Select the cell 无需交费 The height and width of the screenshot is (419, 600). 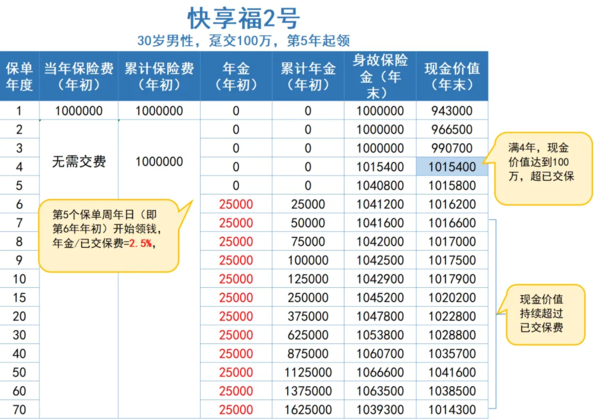coord(79,161)
